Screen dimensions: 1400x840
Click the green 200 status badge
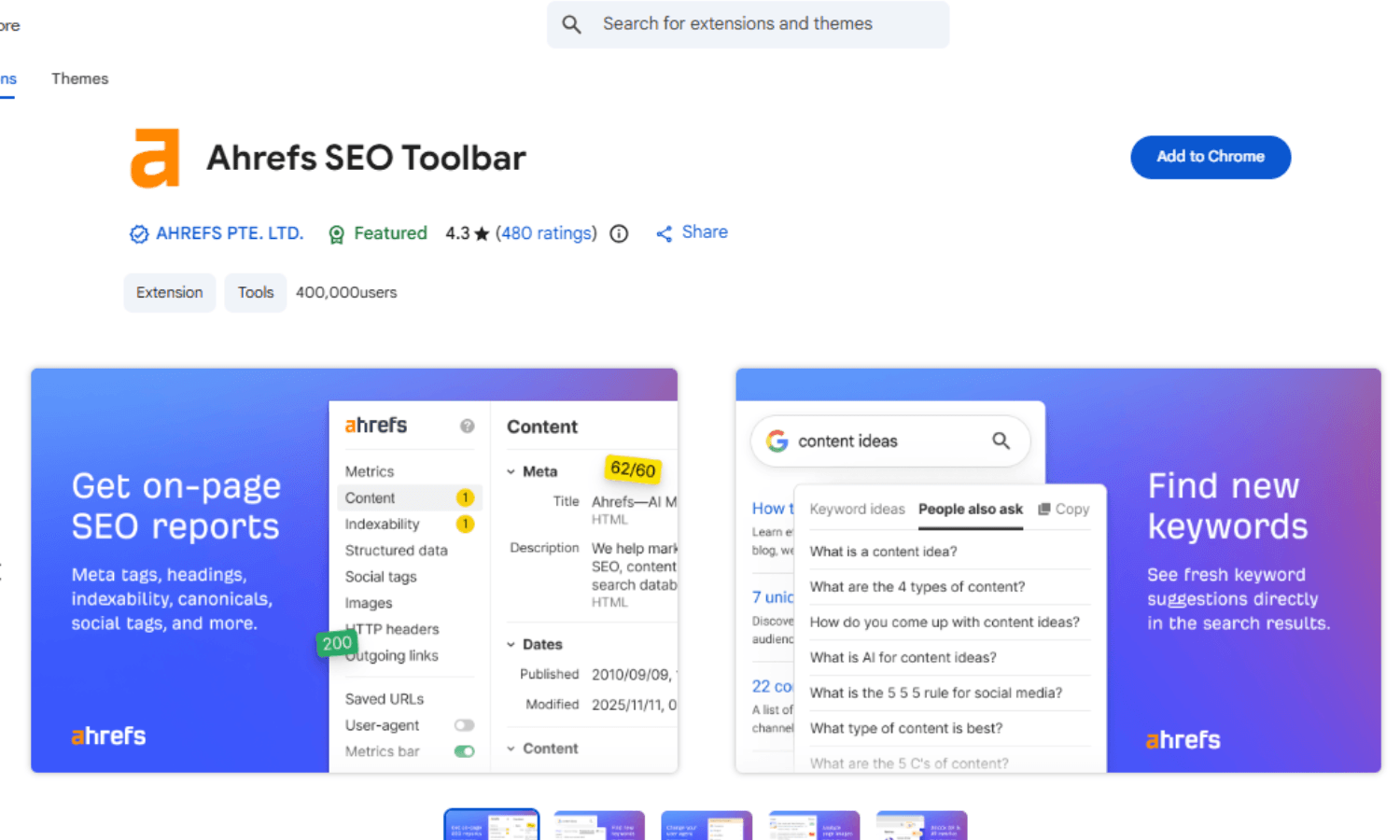tap(337, 642)
